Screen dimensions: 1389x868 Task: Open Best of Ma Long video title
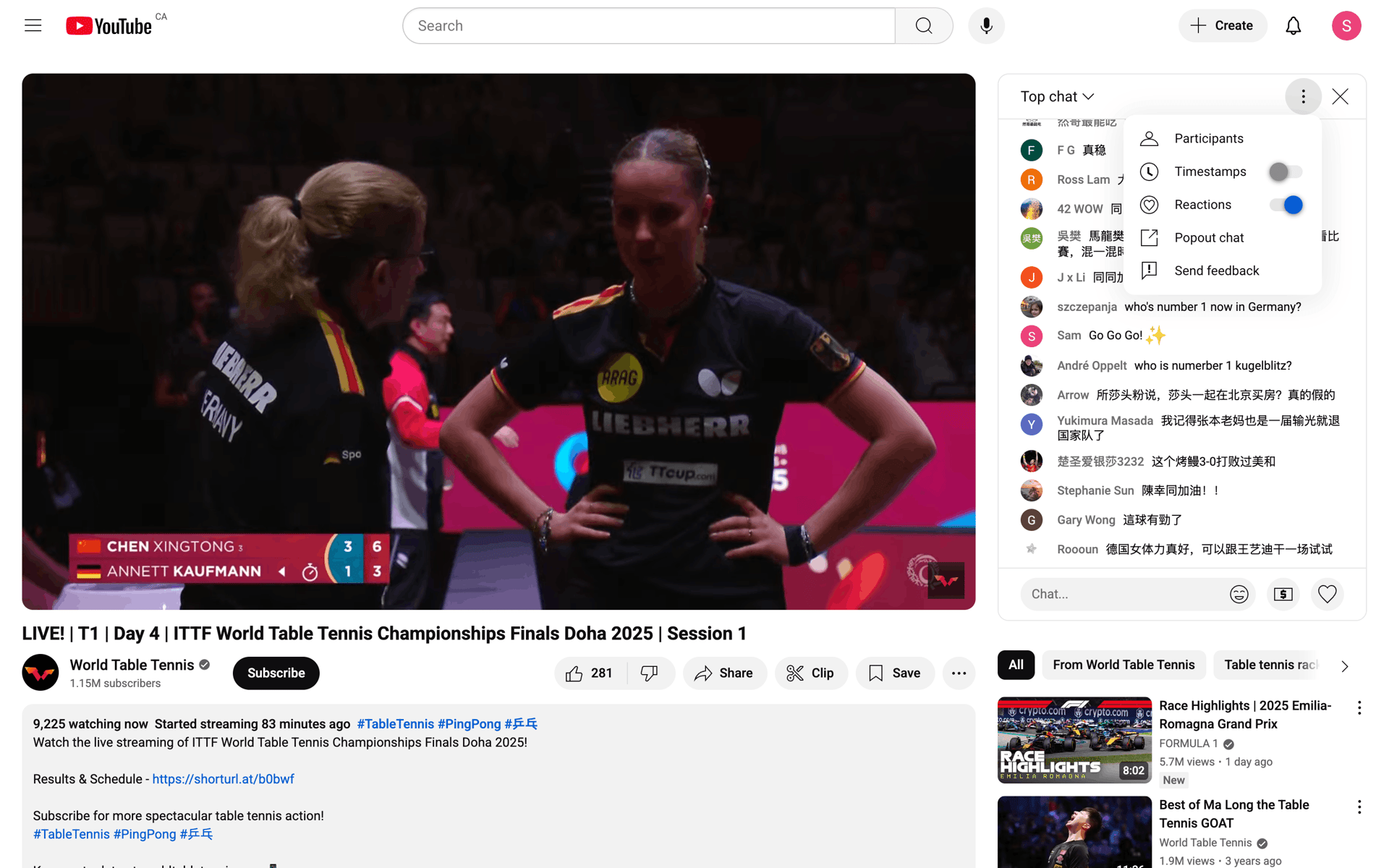1234,814
